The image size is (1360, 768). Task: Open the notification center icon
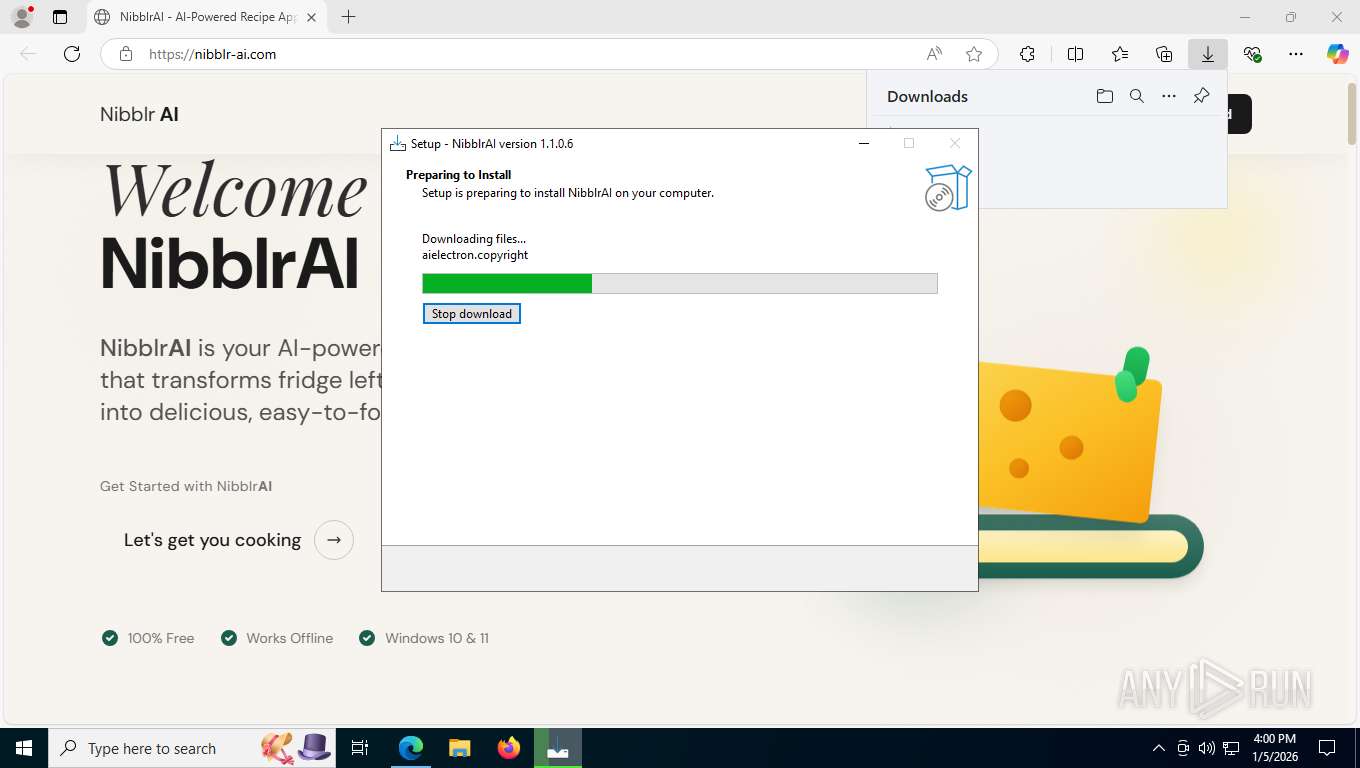pyautogui.click(x=1327, y=748)
